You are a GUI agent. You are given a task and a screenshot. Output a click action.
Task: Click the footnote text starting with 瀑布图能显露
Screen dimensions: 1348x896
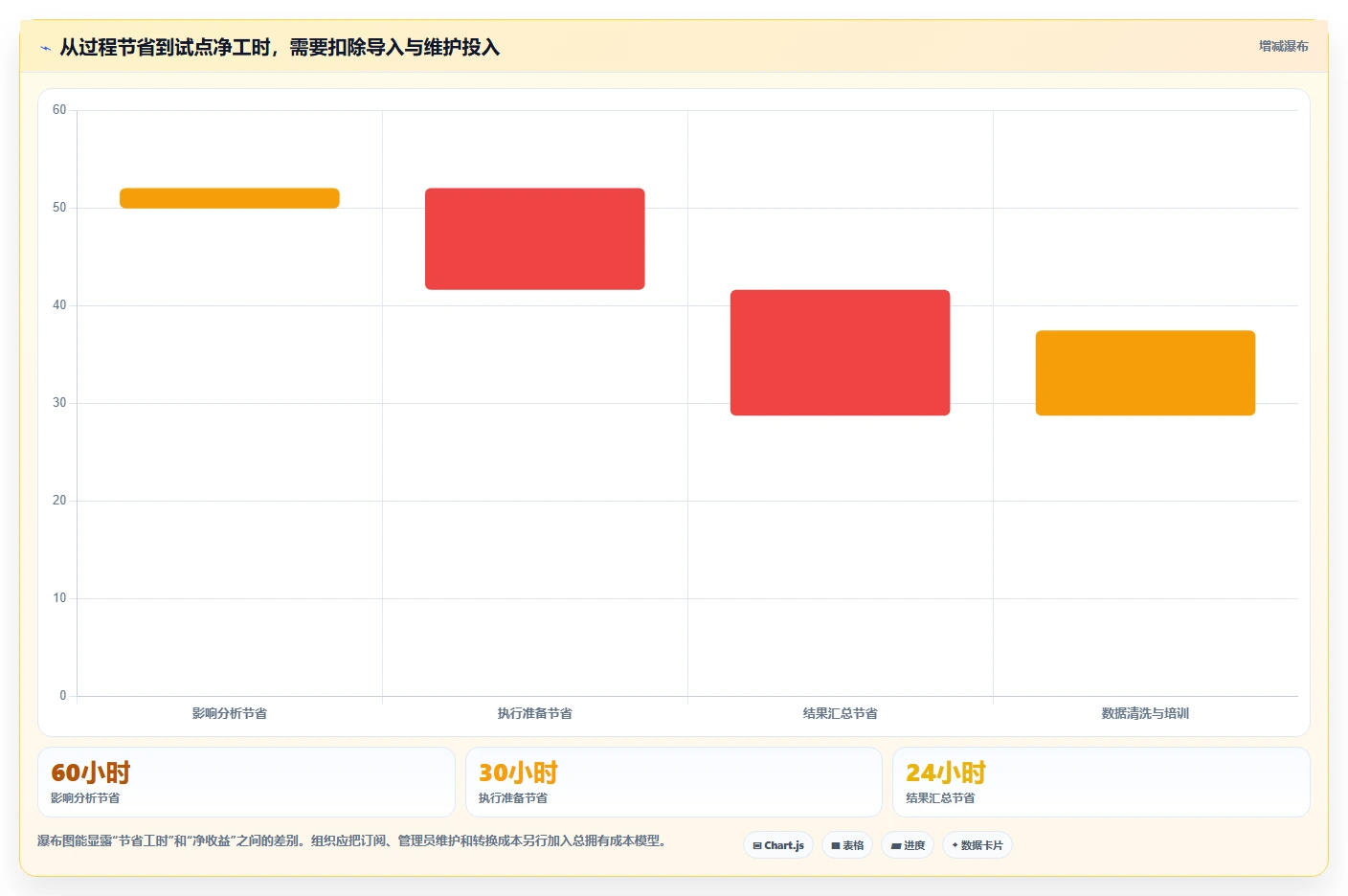(351, 840)
